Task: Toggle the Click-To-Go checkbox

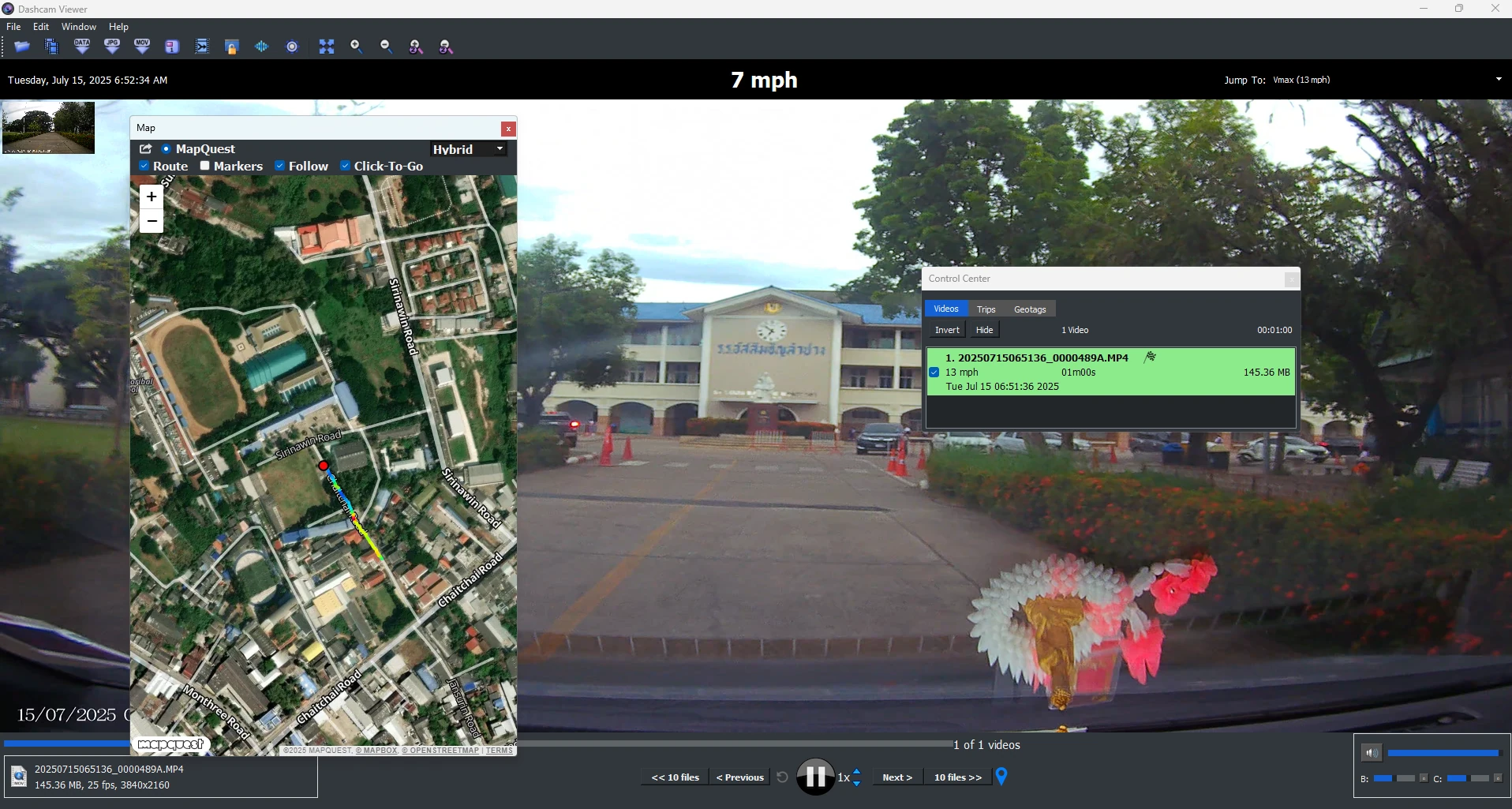Action: pos(346,166)
